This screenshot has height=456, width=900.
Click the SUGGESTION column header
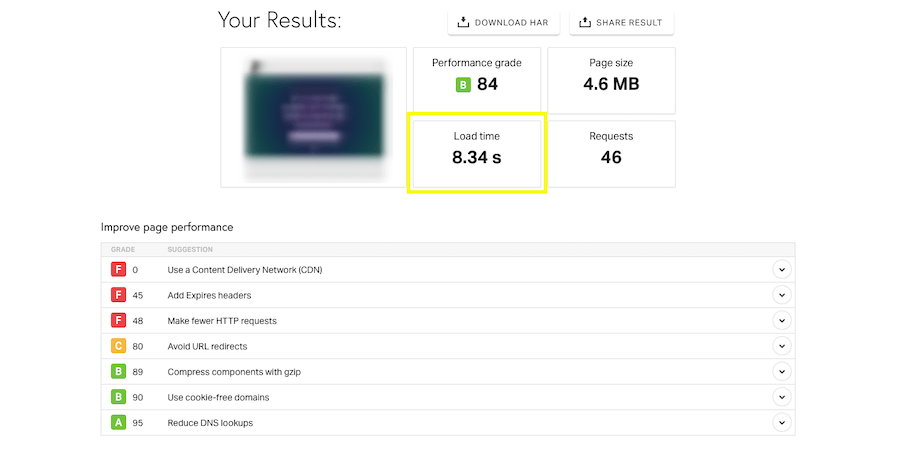tap(190, 249)
